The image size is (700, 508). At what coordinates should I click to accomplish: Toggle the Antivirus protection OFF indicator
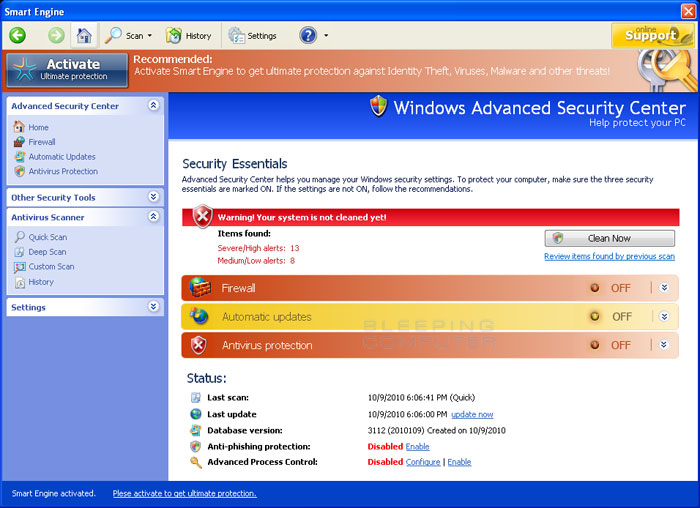point(594,345)
